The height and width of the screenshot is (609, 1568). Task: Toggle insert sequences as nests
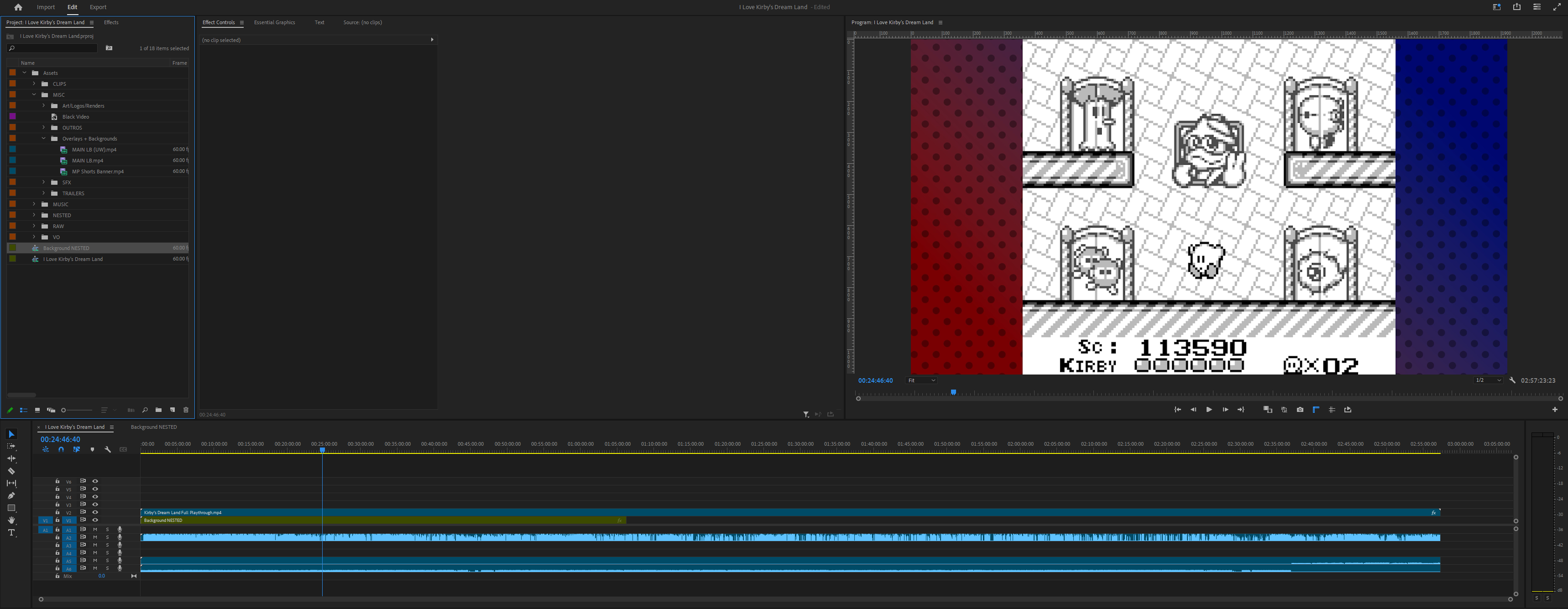(x=46, y=450)
